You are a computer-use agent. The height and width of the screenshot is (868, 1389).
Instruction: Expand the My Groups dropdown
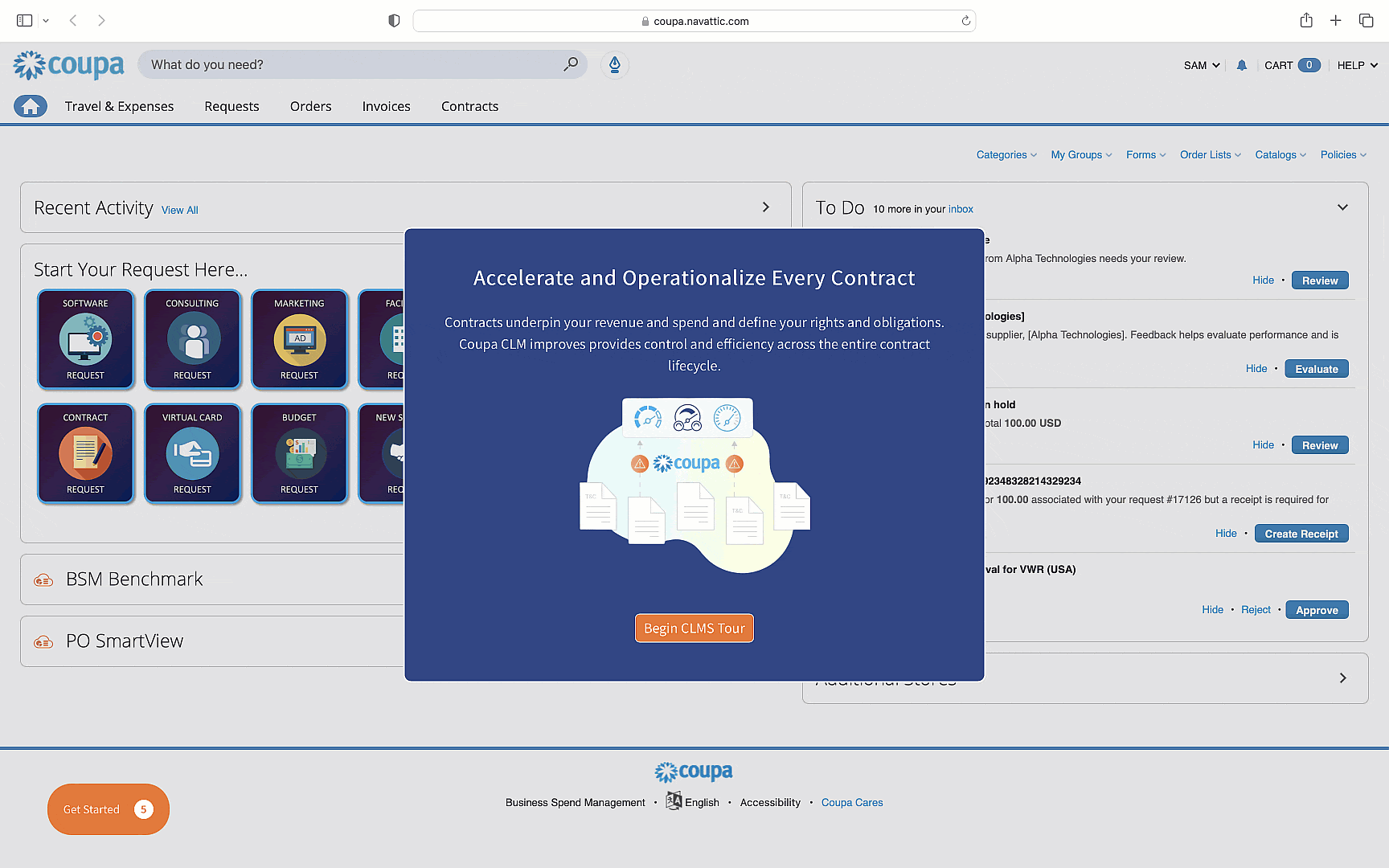[x=1081, y=154]
